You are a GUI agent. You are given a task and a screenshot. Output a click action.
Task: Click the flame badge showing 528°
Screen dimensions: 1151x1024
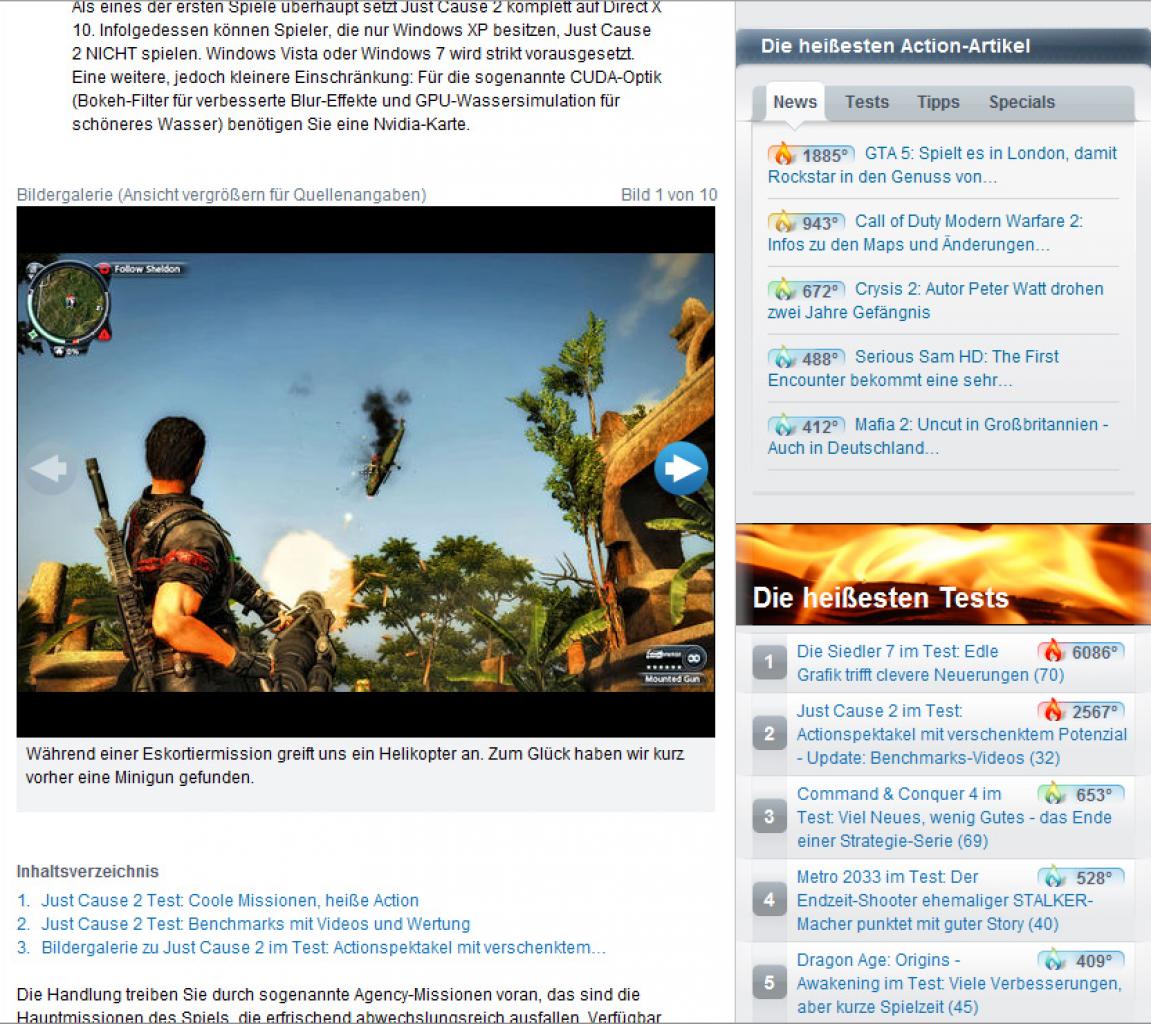[x=1081, y=876]
